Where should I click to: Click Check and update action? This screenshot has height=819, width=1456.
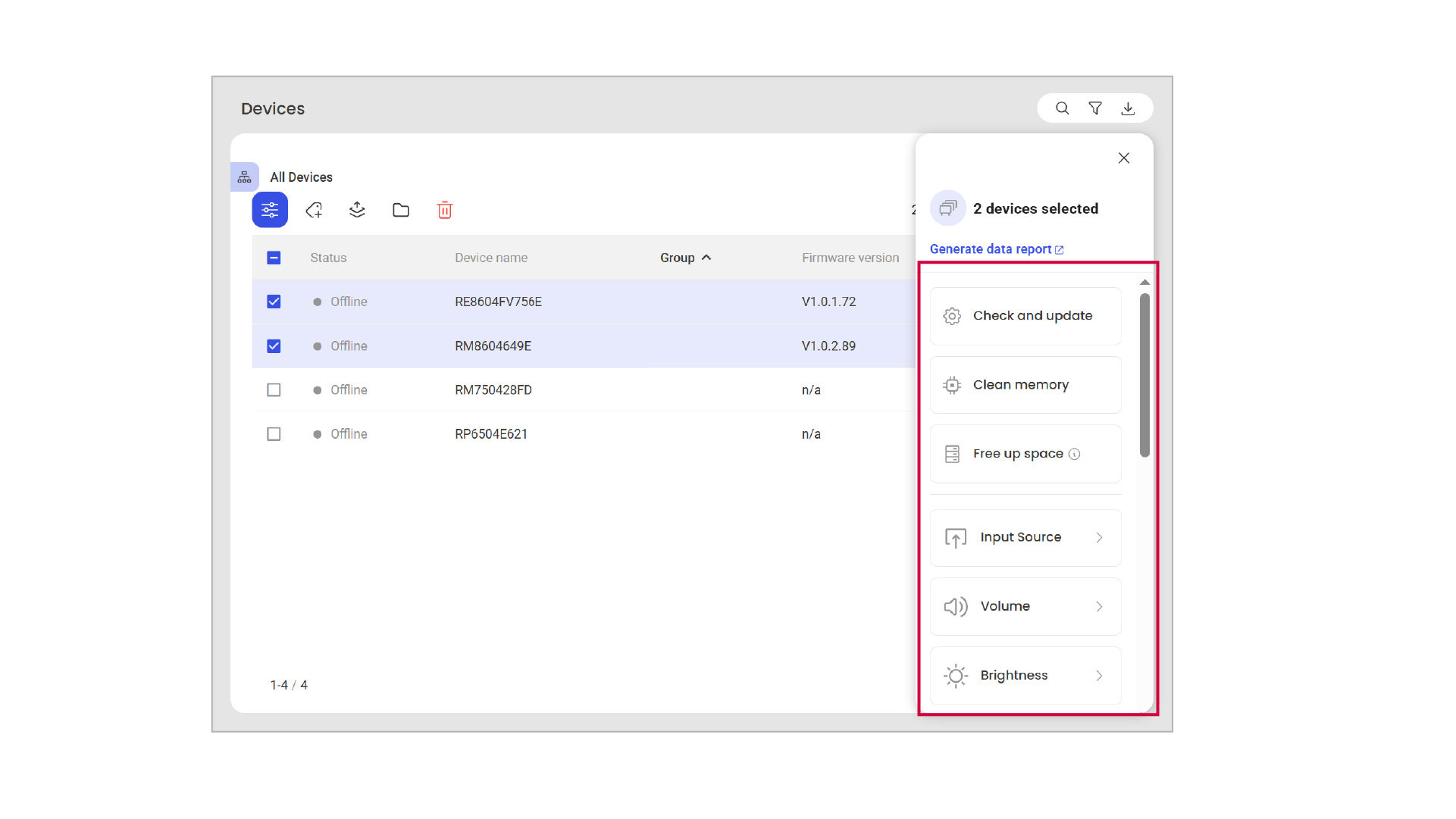pos(1025,316)
